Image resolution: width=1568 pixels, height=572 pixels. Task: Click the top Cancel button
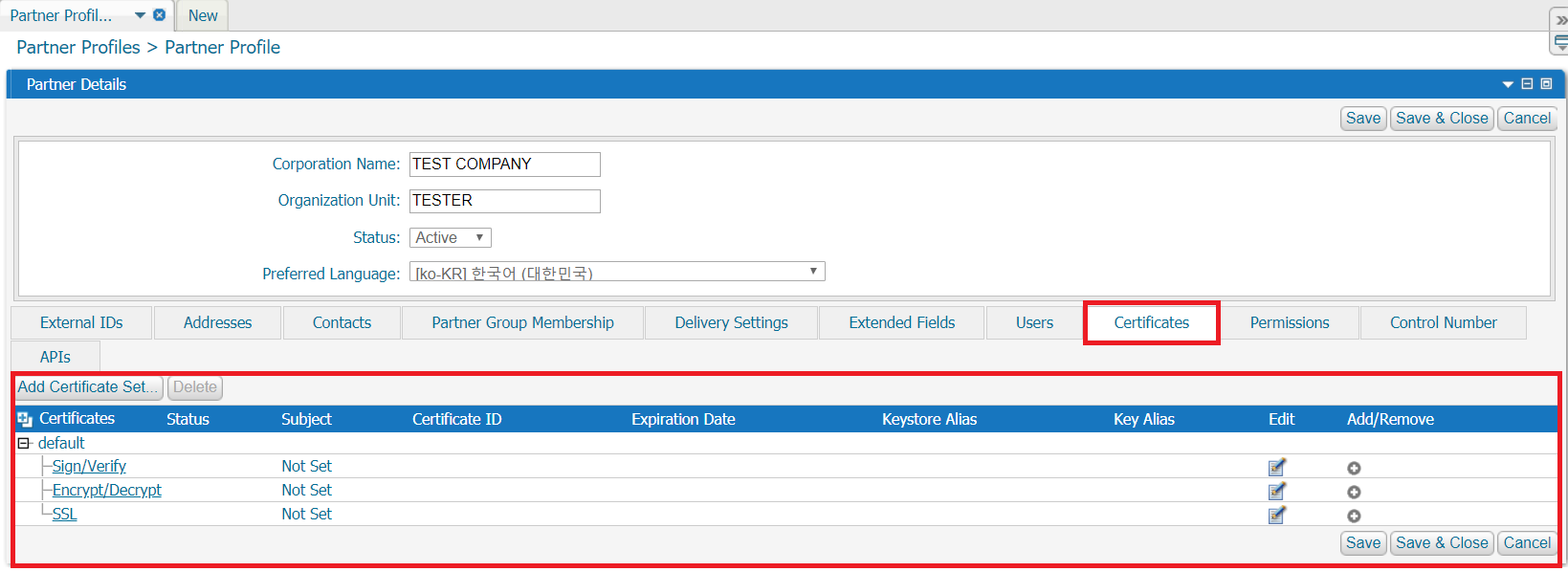coord(1527,119)
